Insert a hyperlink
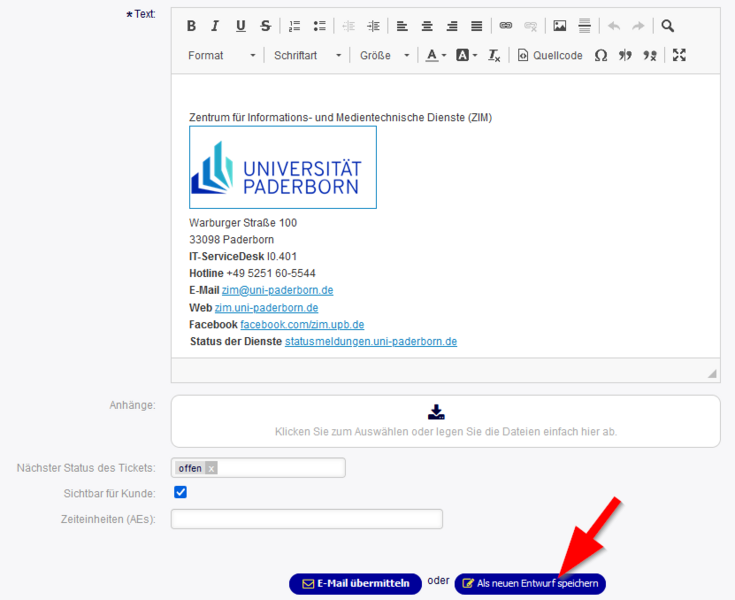Viewport: 735px width, 600px height. (506, 26)
